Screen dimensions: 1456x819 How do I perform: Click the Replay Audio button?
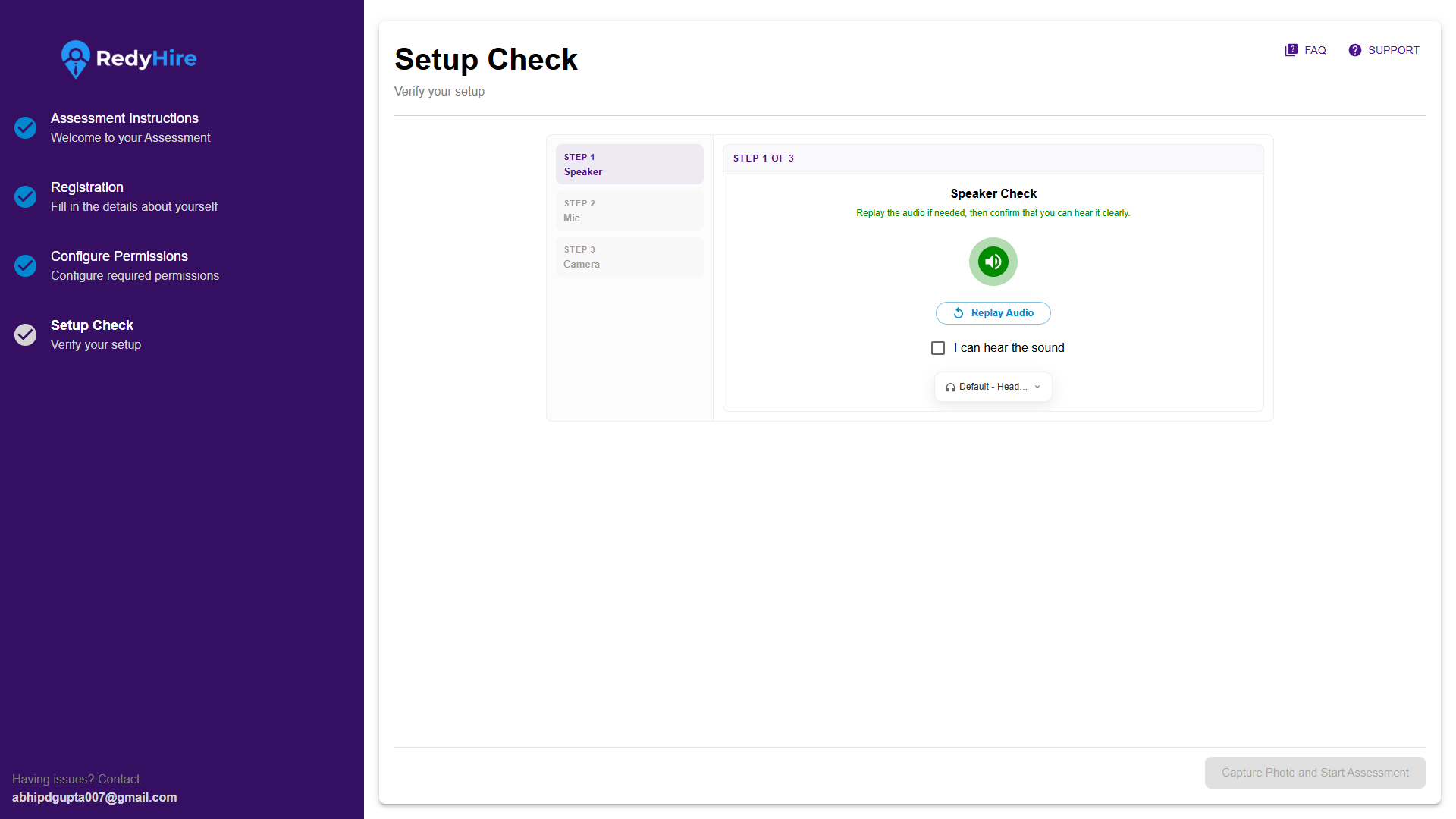click(993, 313)
